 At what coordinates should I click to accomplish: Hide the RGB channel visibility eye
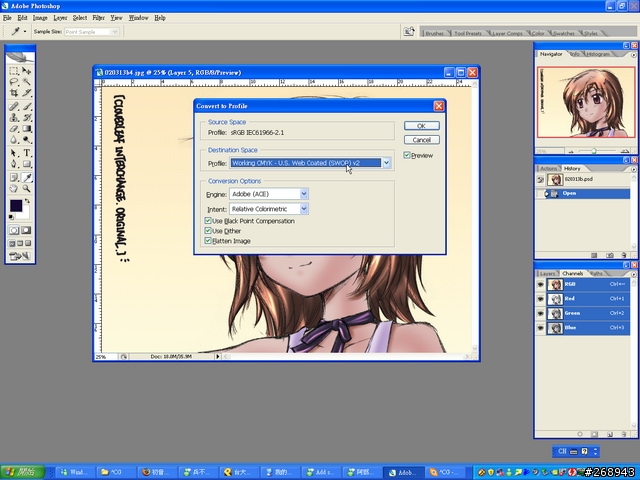[x=540, y=284]
